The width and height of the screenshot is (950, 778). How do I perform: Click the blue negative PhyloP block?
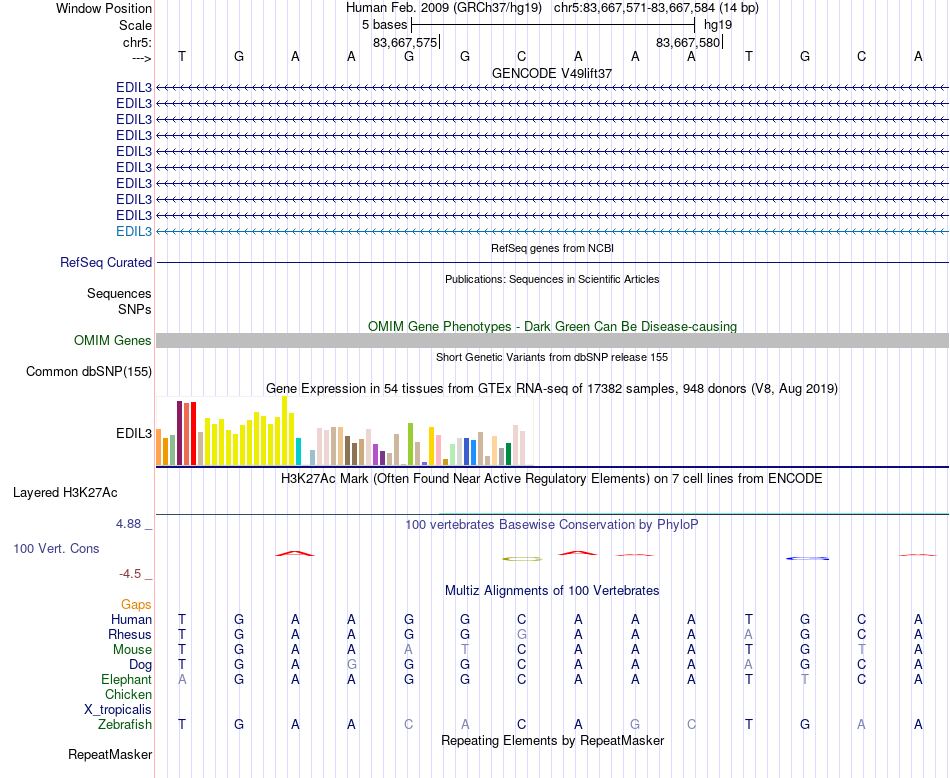808,558
